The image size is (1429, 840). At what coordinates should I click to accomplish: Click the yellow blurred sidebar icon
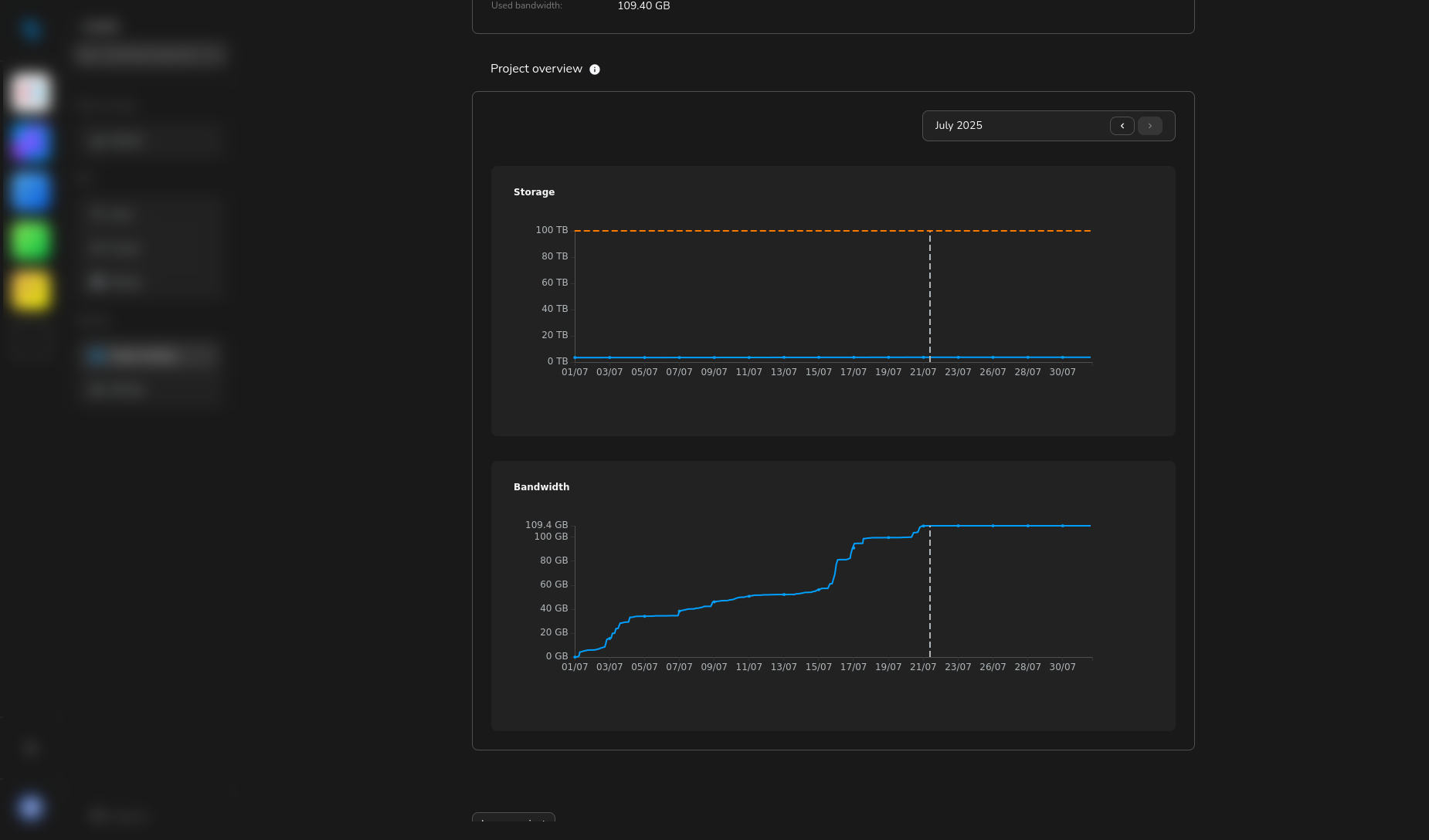[31, 290]
